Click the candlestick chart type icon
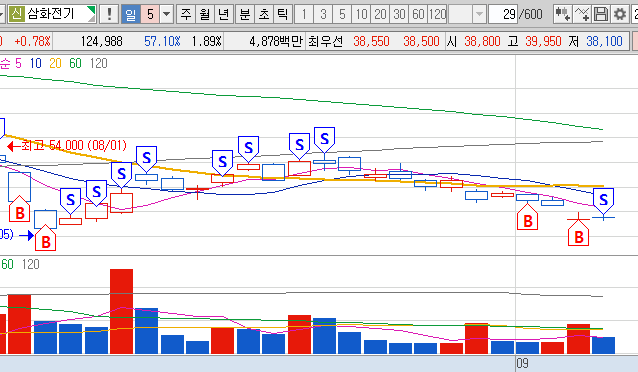638x372 pixels. coord(563,15)
